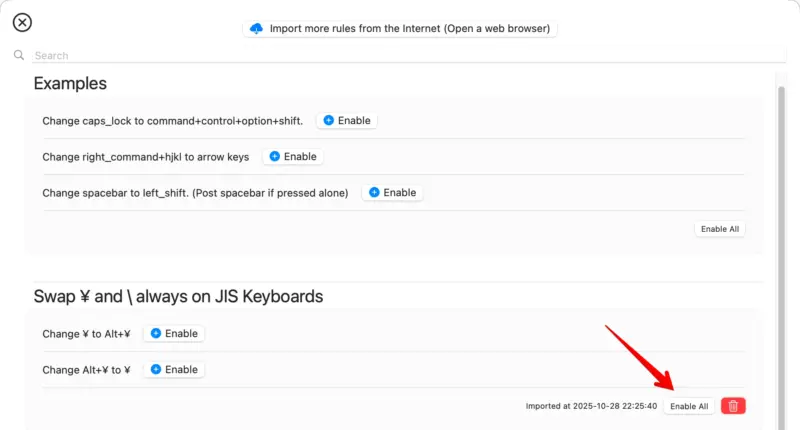Enable spacebar to left_shift rule
Image resolution: width=800 pixels, height=430 pixels.
tap(392, 192)
